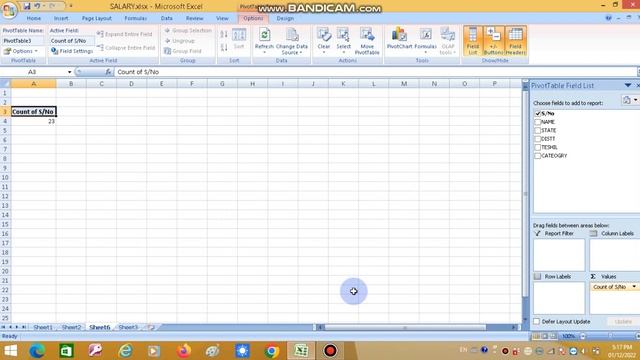Toggle the +/- Buttons display
This screenshot has height=360, width=640.
point(493,41)
